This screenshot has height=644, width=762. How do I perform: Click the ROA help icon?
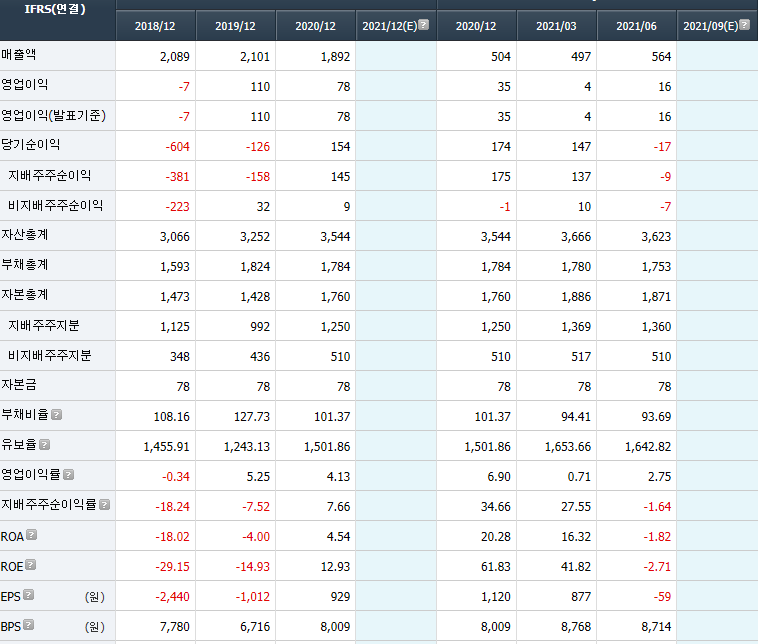click(x=32, y=535)
